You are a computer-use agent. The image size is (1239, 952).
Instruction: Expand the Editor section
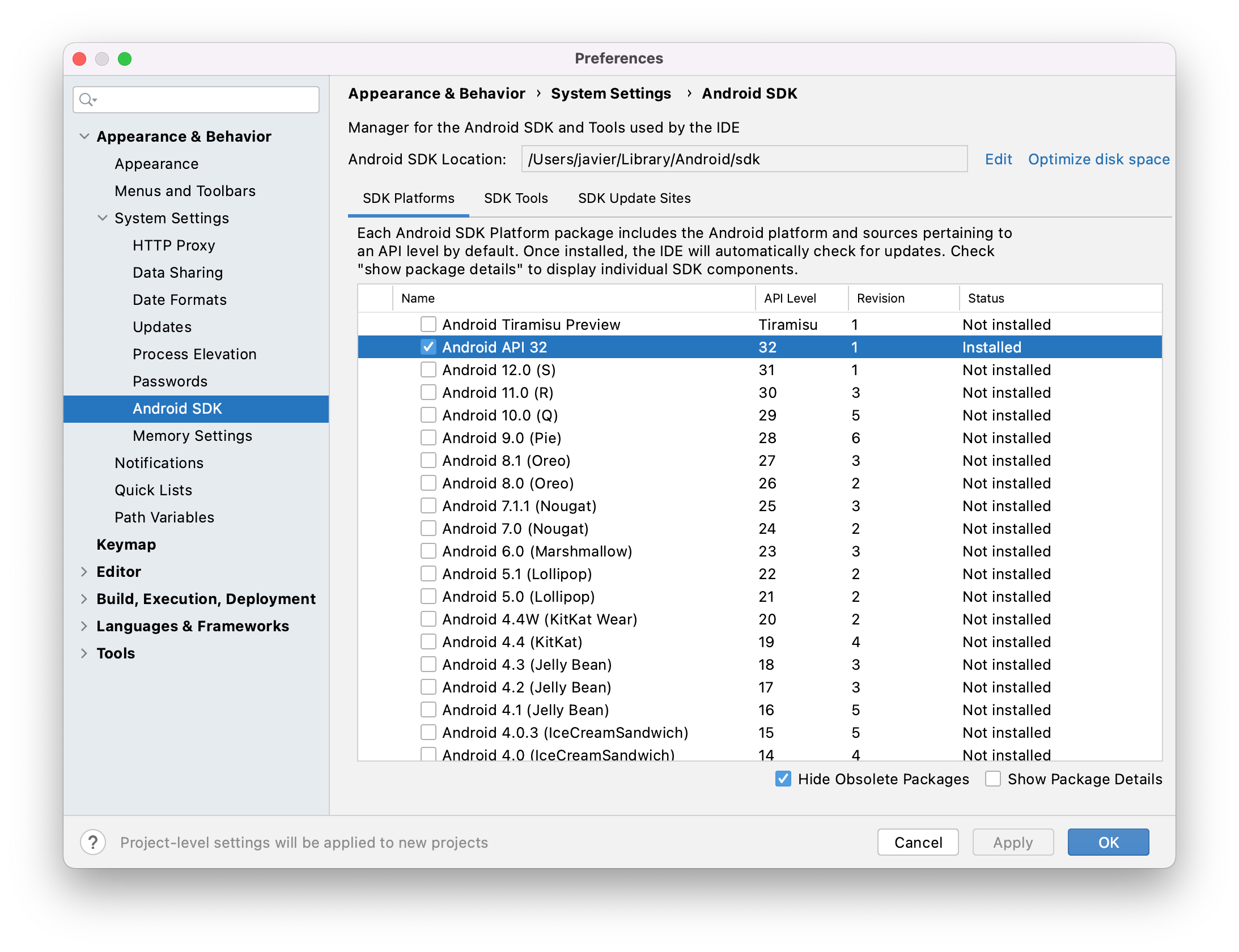point(84,571)
